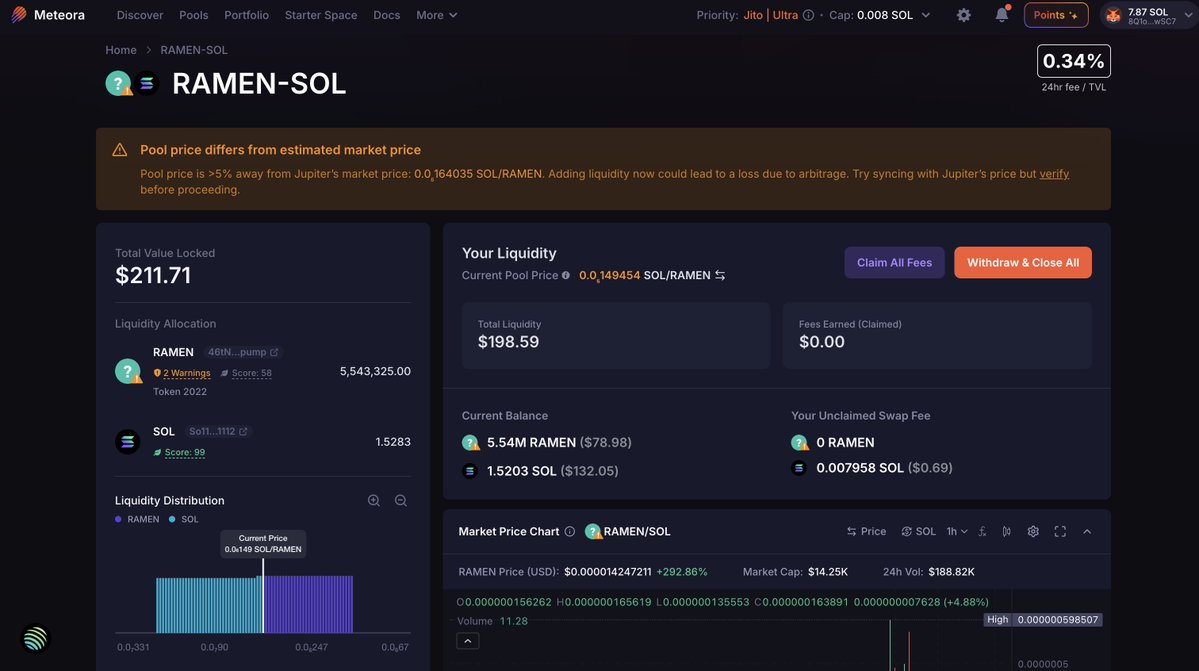Open the 1h timeframe dropdown
Viewport: 1199px width, 671px height.
(957, 531)
